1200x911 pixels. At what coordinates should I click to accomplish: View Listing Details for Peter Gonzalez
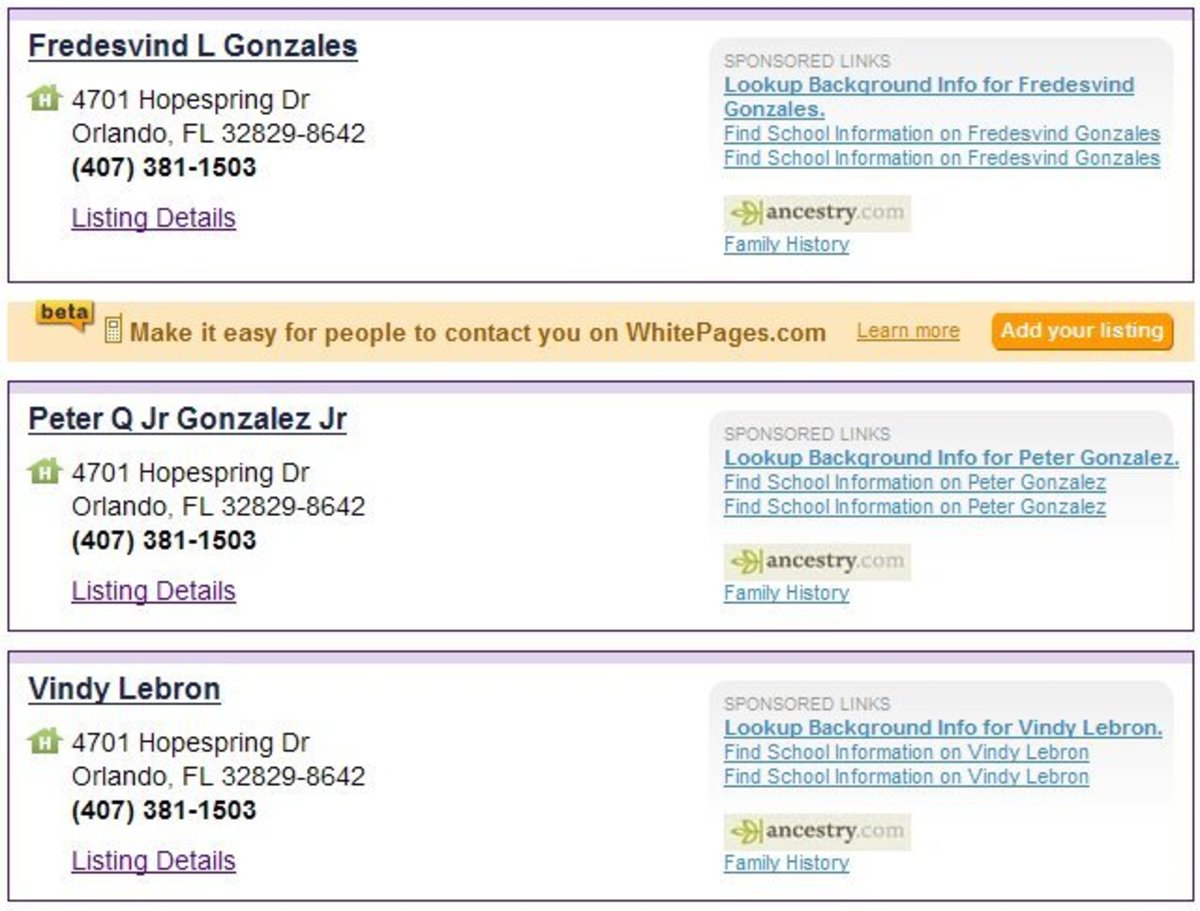tap(153, 590)
